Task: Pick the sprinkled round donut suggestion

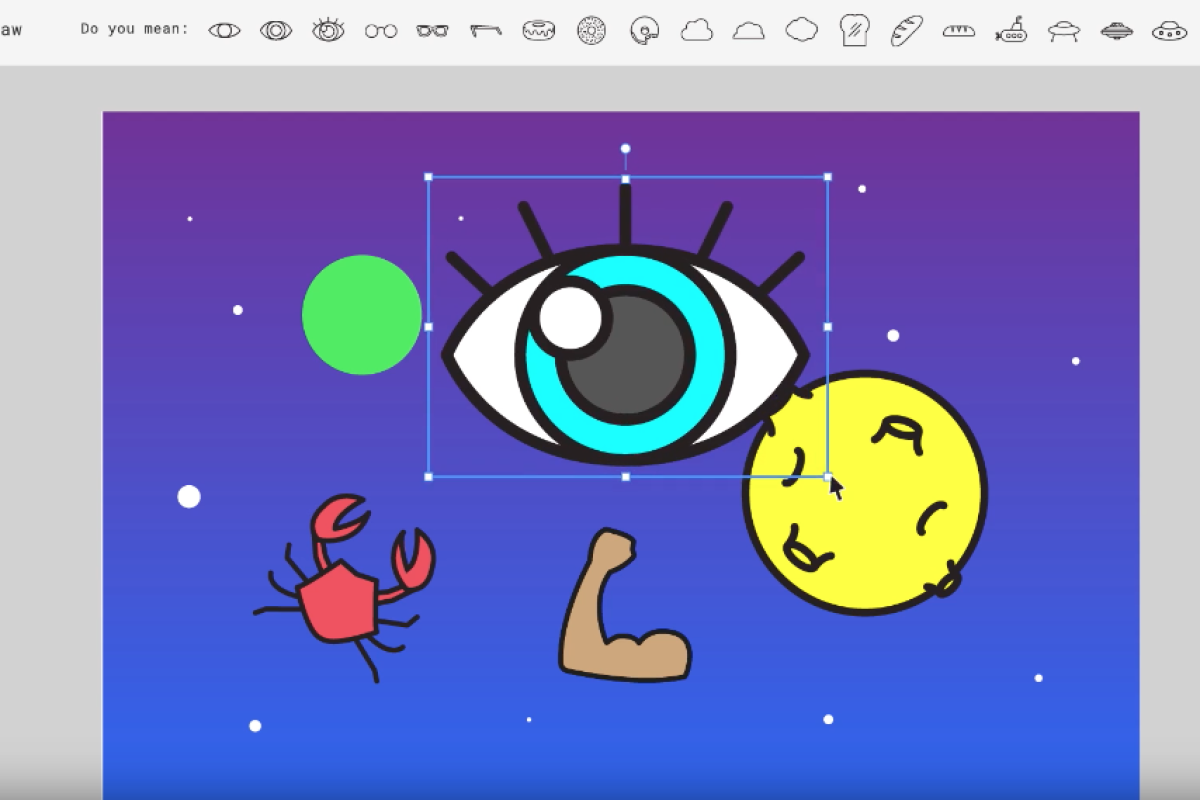Action: [591, 31]
